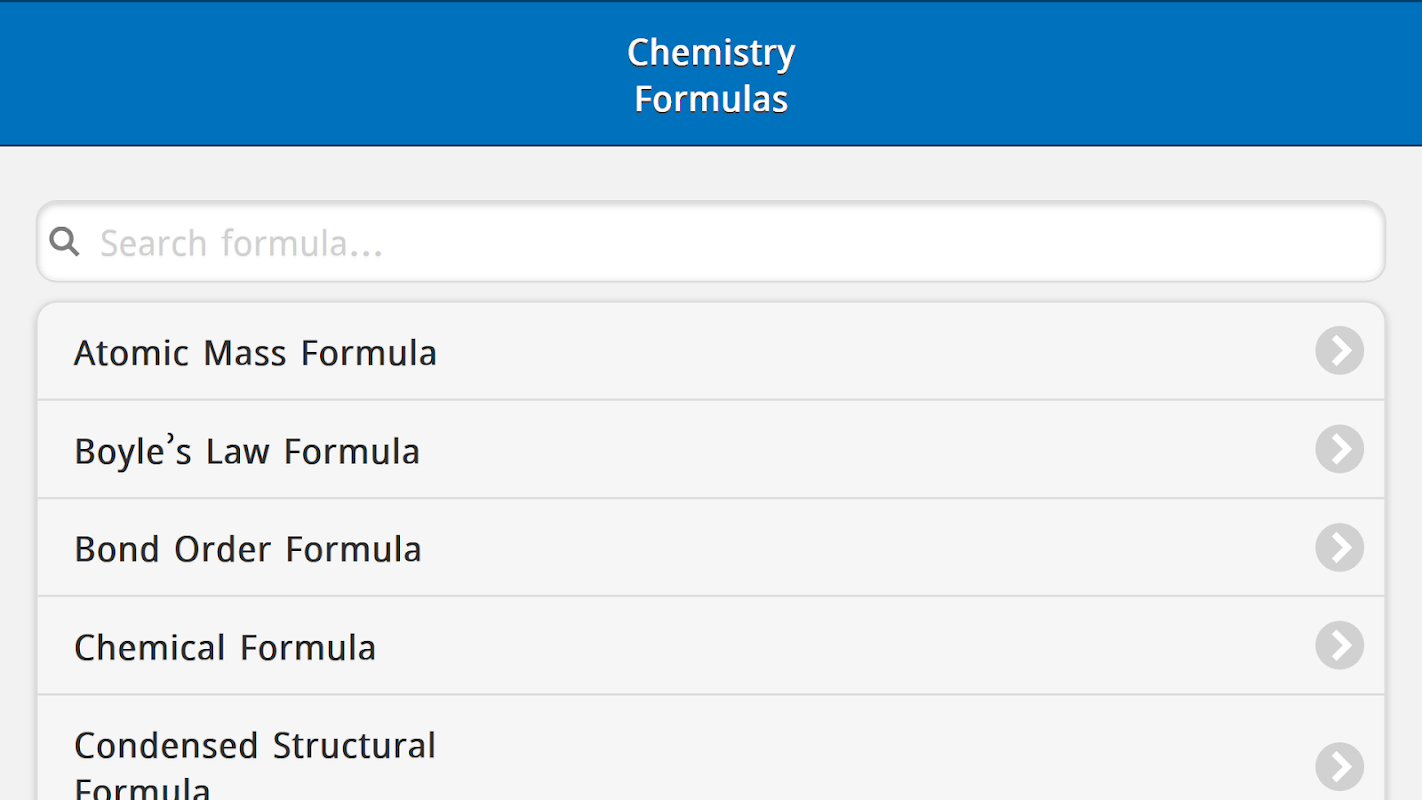The width and height of the screenshot is (1422, 800).
Task: Open the Atomic Mass Formula entry
Action: pyautogui.click(x=255, y=353)
